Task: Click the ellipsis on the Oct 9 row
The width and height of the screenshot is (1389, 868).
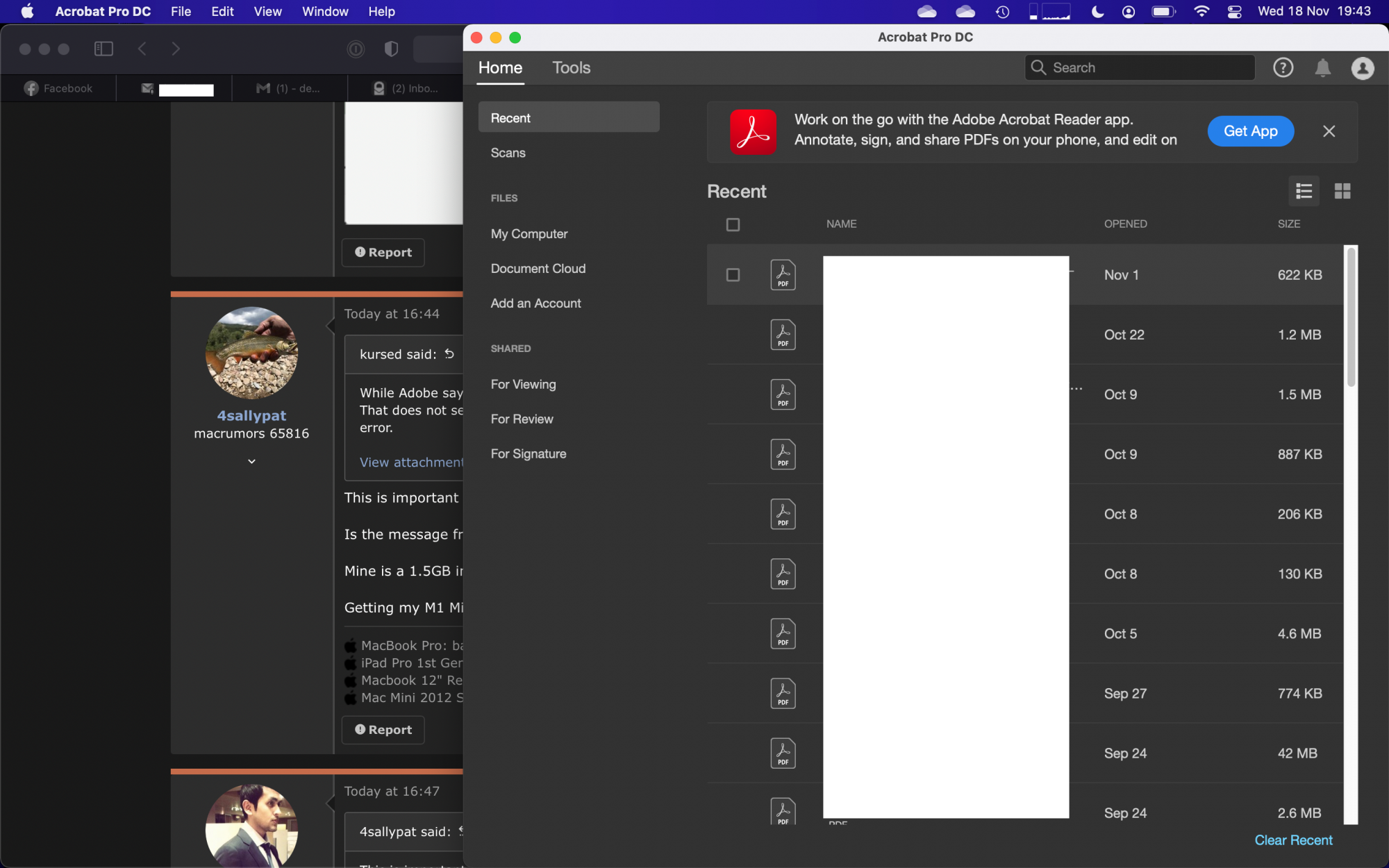Action: click(1076, 389)
